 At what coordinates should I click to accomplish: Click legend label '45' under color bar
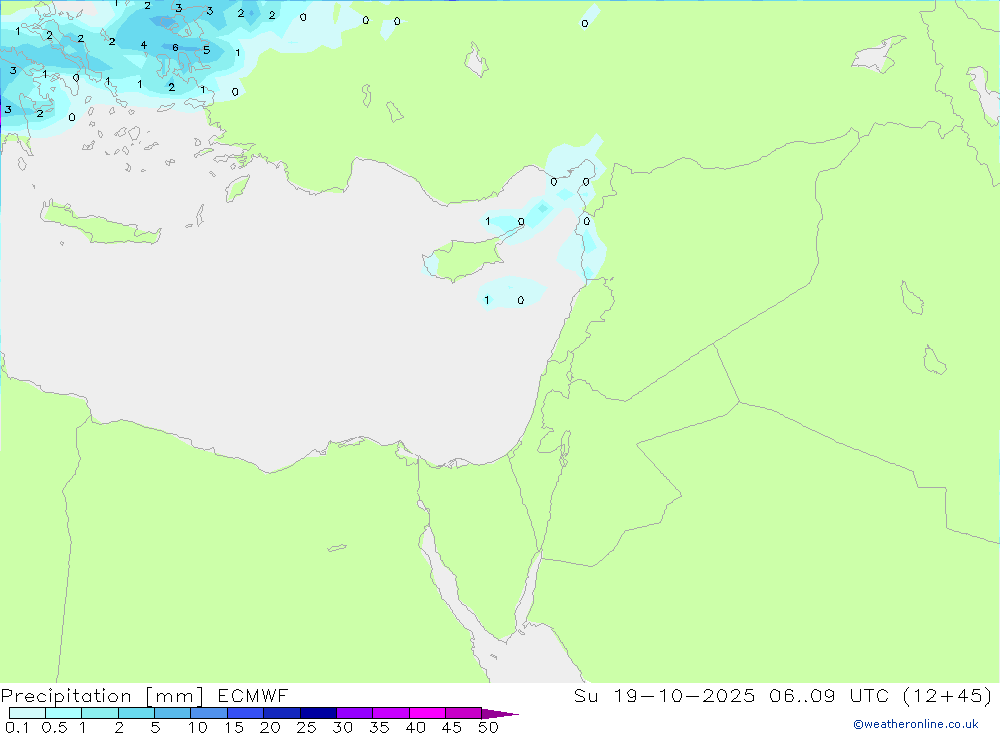[x=452, y=727]
